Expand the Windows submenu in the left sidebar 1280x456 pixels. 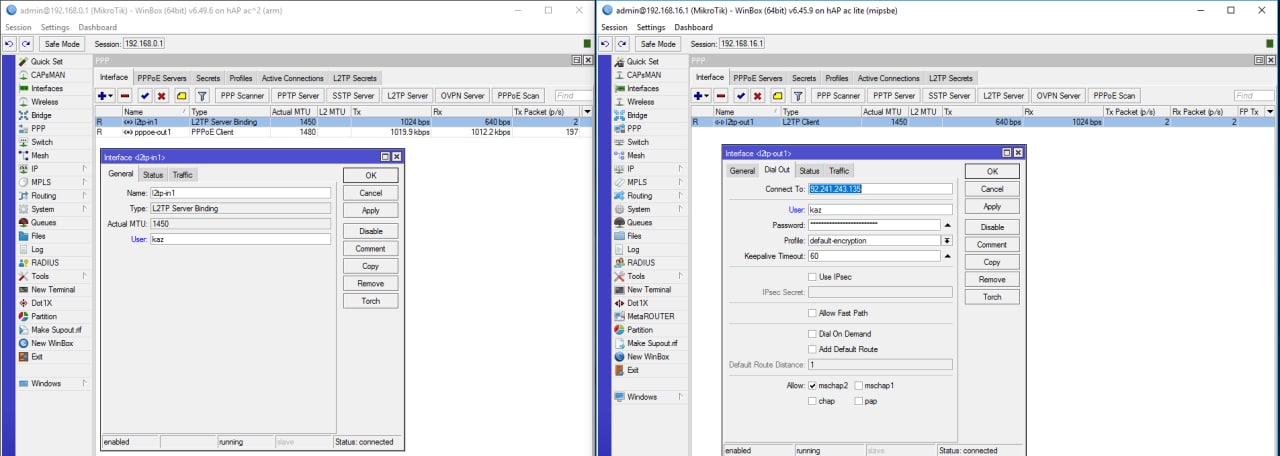83,383
